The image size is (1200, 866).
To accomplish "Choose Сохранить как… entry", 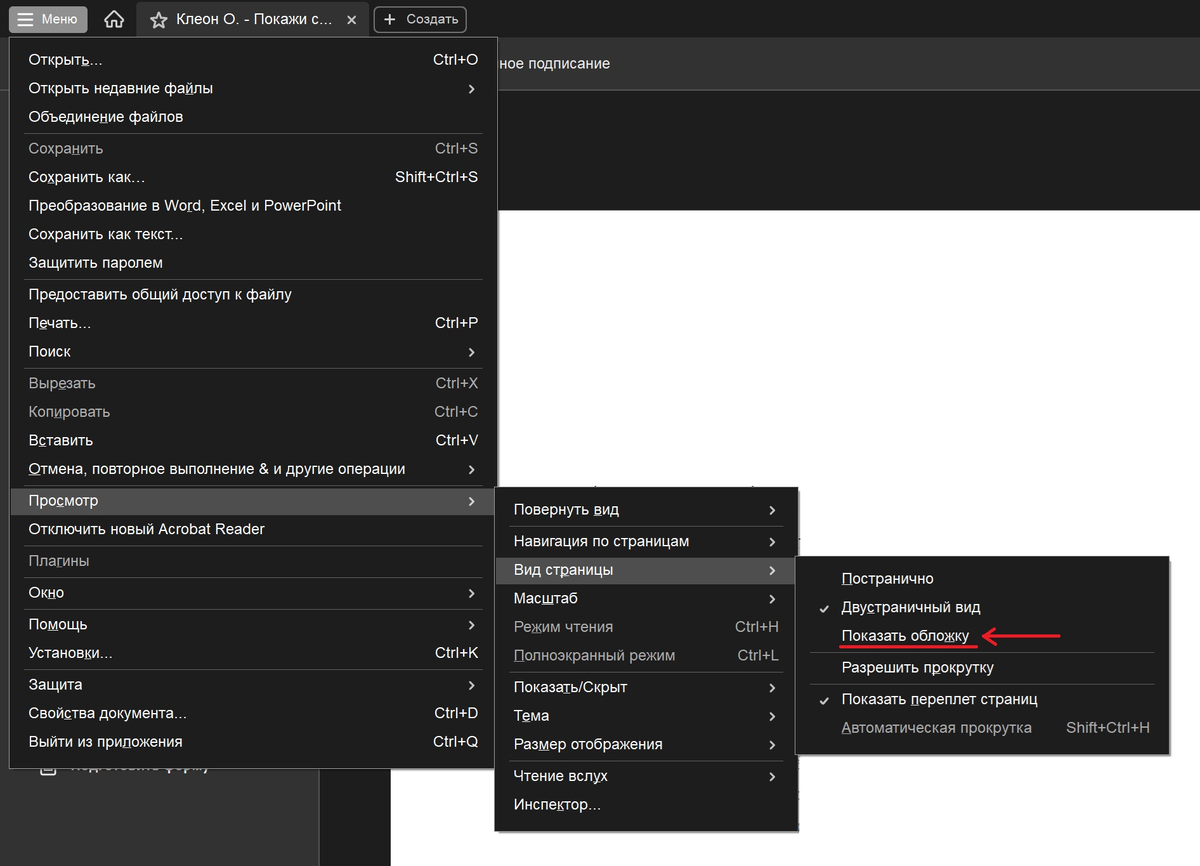I will [253, 177].
